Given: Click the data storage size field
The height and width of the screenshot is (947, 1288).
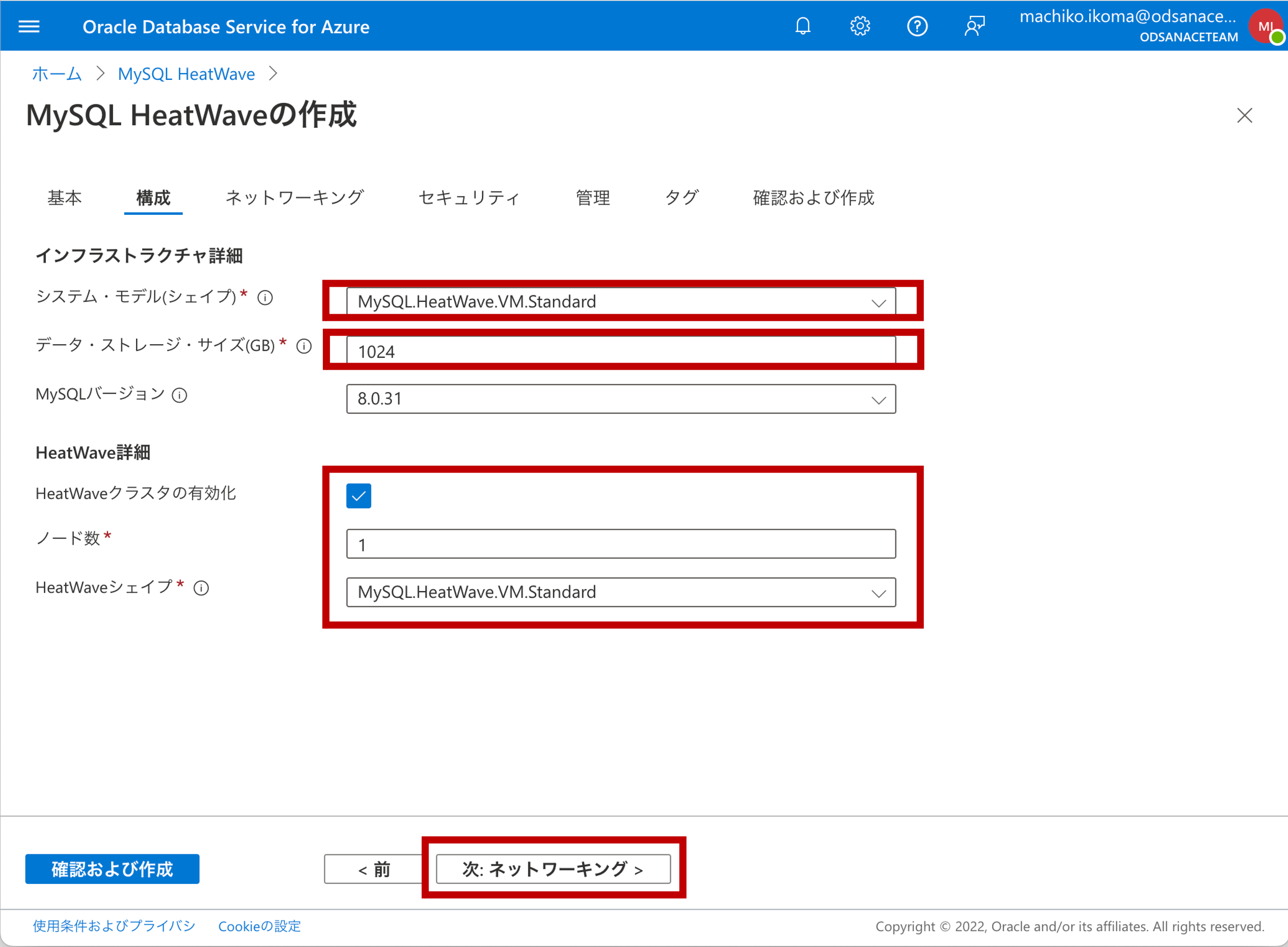Looking at the screenshot, I should (x=620, y=351).
